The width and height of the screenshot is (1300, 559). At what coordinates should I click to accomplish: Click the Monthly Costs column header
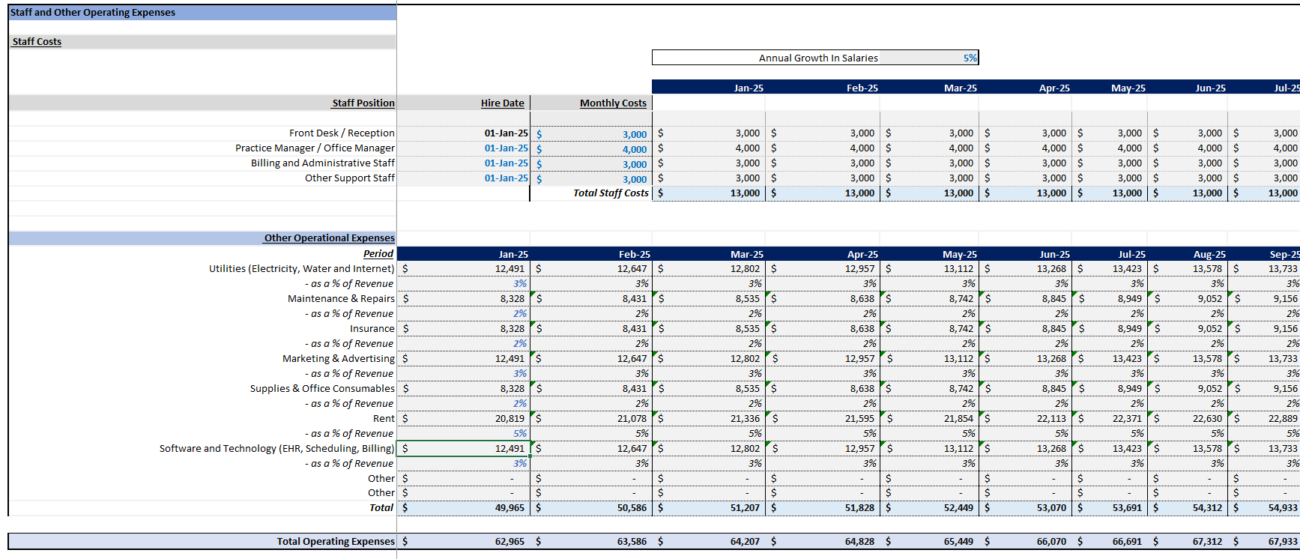[613, 103]
